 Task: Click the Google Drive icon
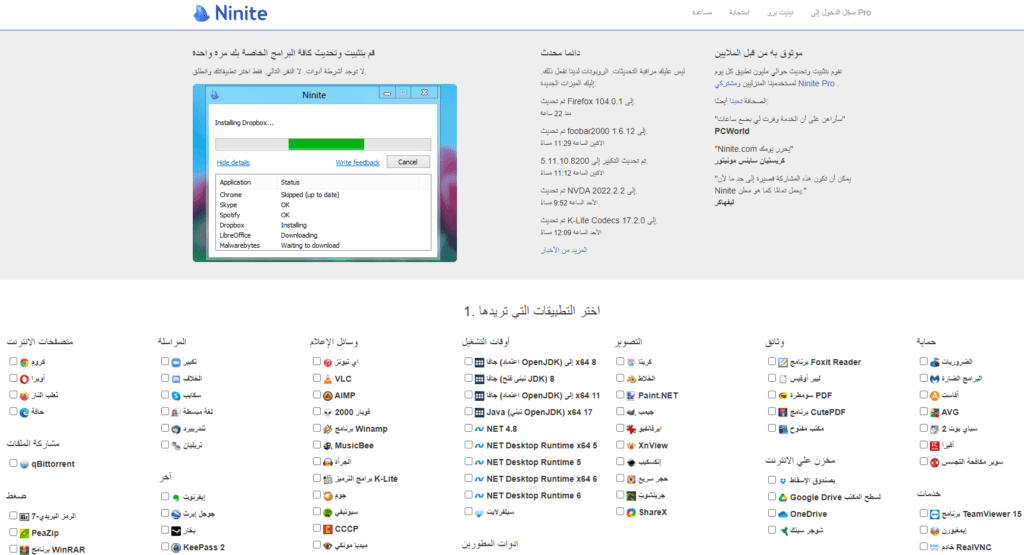(782, 497)
